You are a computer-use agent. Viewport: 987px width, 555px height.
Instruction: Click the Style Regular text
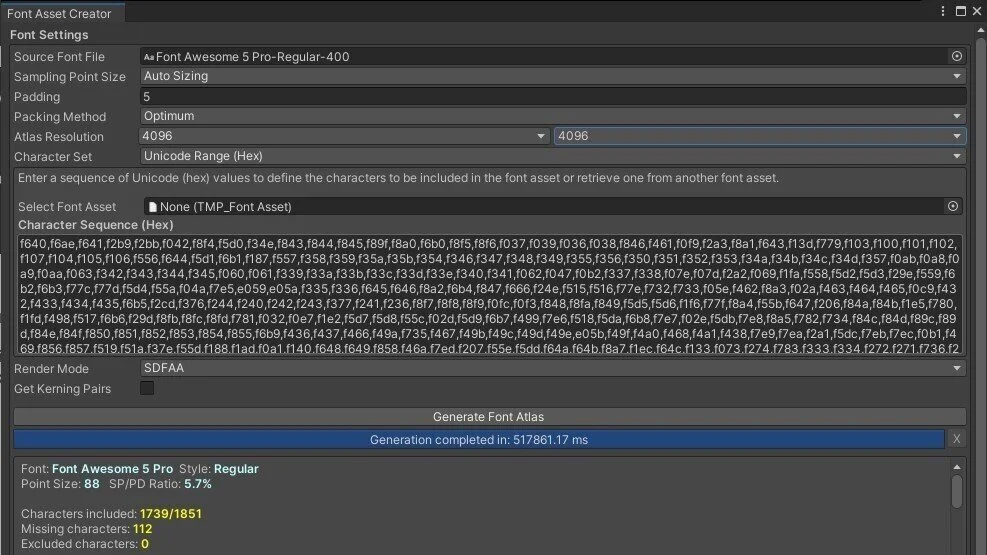[x=236, y=469]
